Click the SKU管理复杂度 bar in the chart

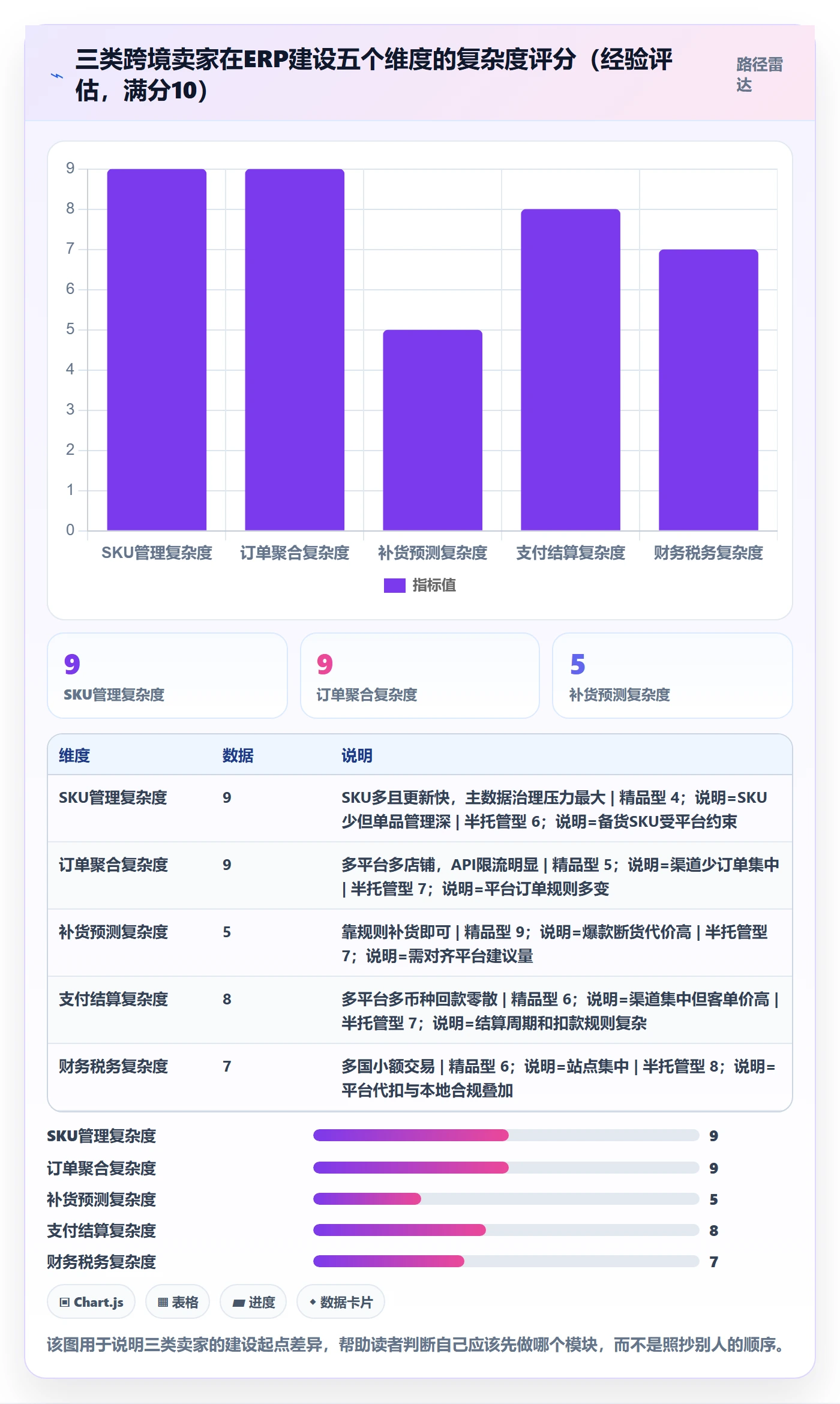pyautogui.click(x=157, y=350)
